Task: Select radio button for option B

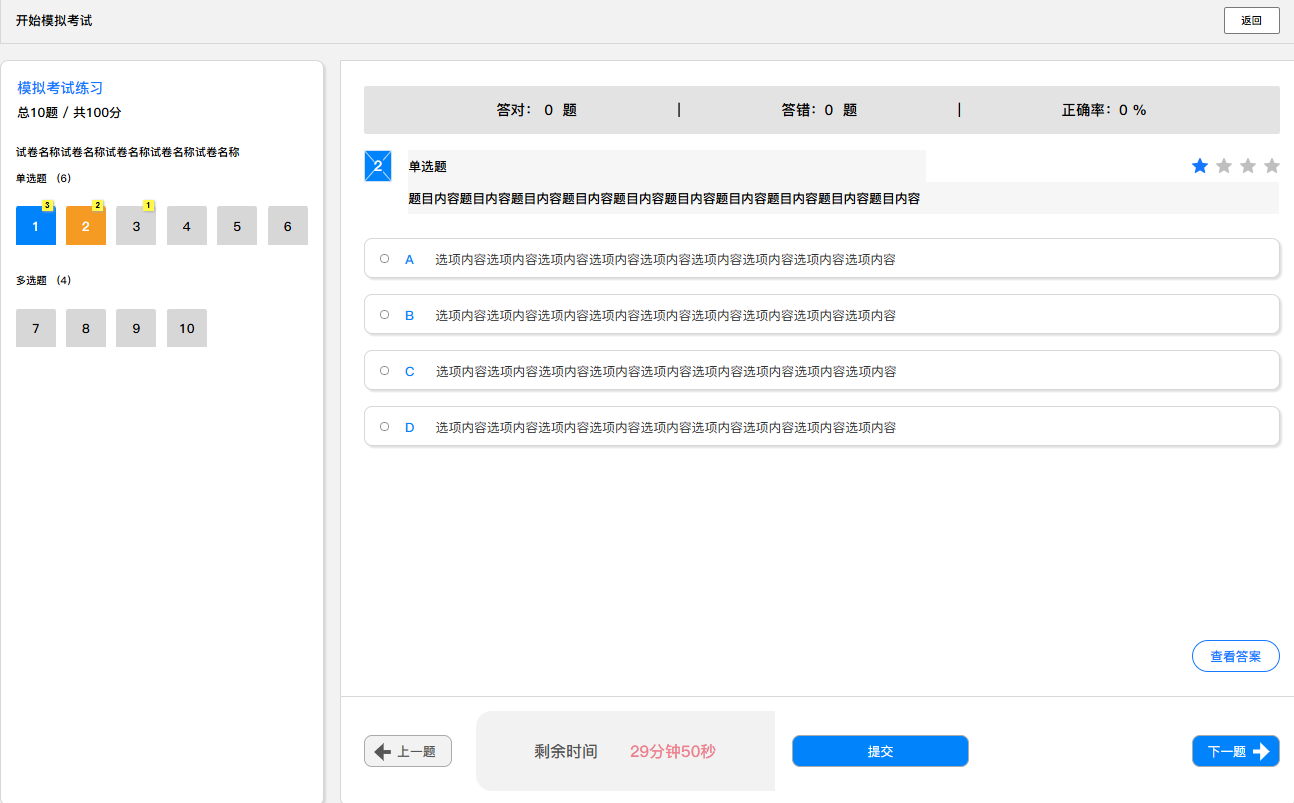Action: point(384,315)
